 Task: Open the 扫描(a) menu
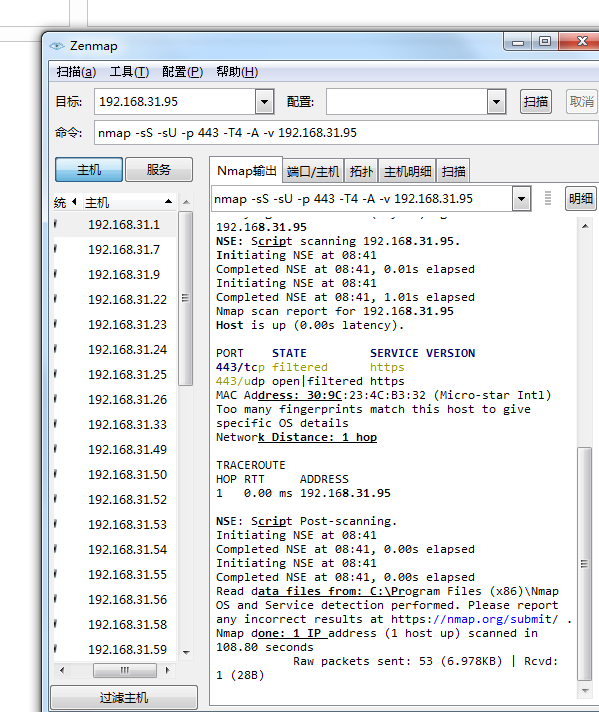pos(76,72)
